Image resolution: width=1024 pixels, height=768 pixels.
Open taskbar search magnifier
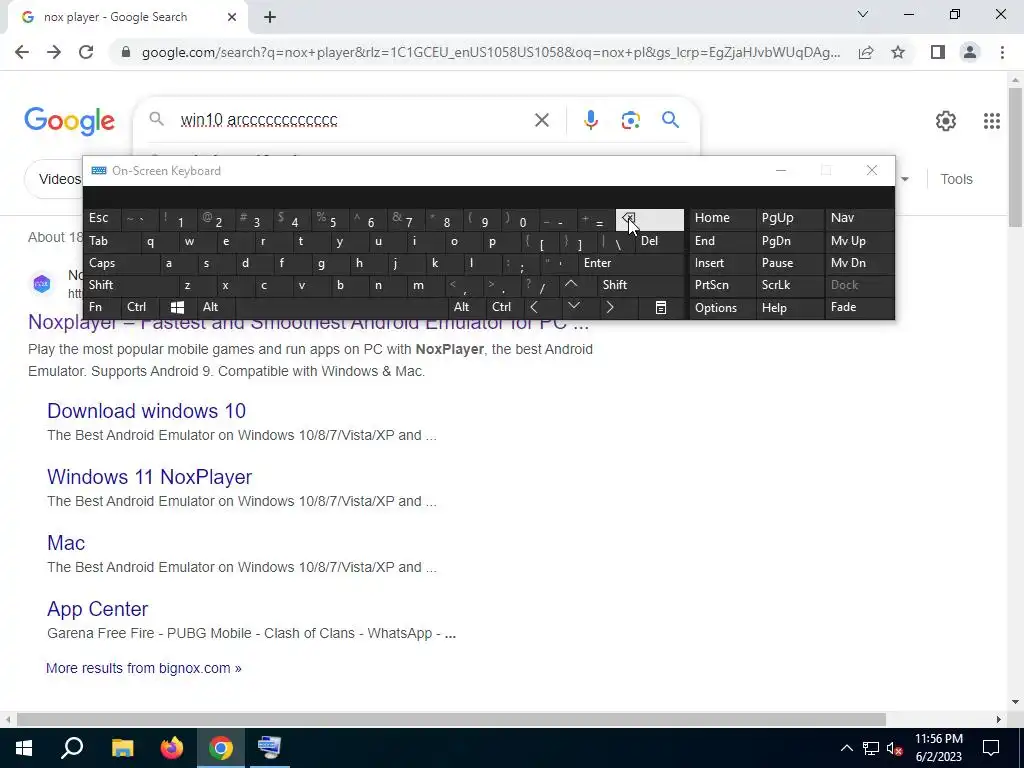tap(72, 748)
